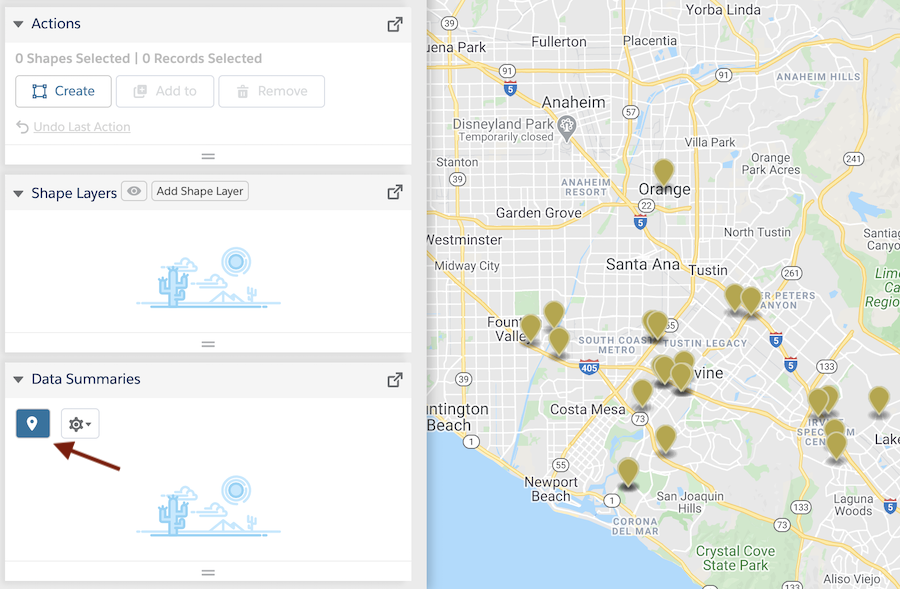Click the top pin in Fountain Valley cluster
900x589 pixels.
pos(554,315)
